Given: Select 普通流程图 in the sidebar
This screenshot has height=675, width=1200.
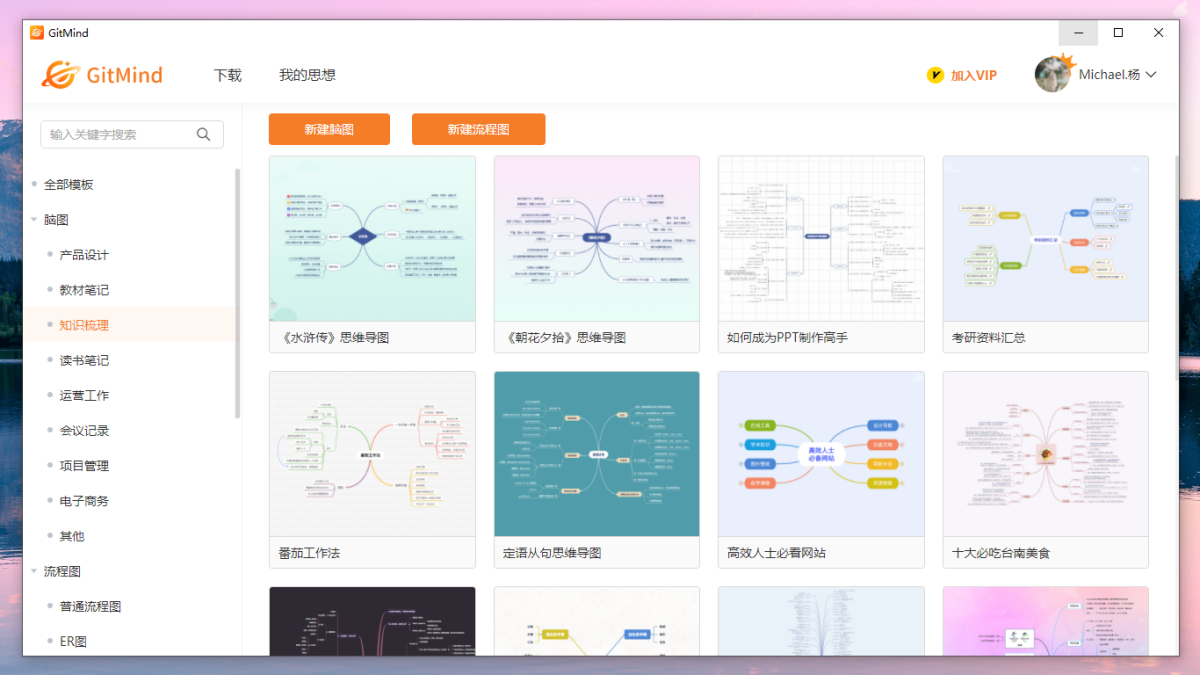Looking at the screenshot, I should coord(90,607).
